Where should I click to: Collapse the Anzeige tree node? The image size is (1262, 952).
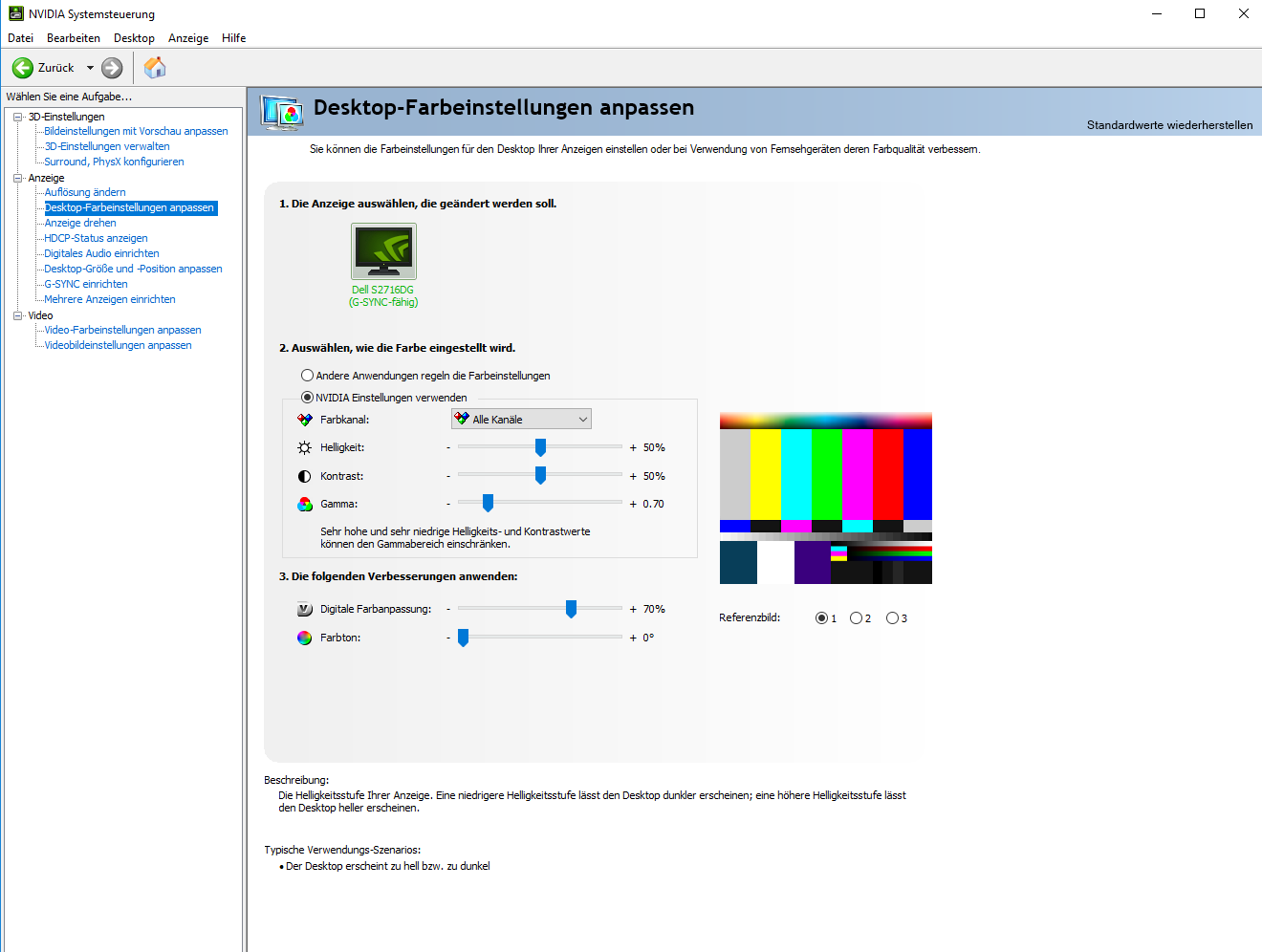tap(17, 178)
